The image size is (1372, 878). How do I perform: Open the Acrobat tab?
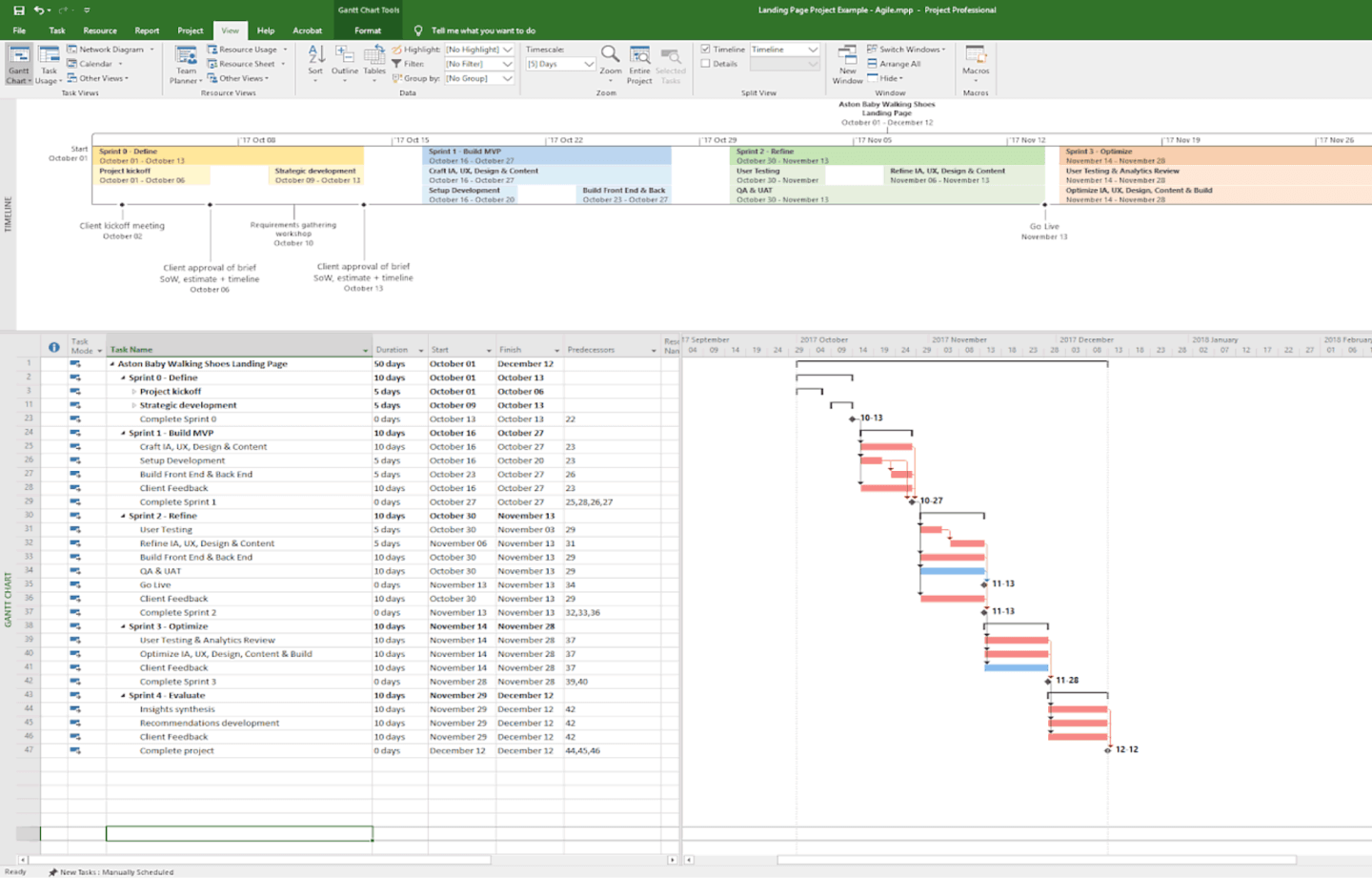[307, 31]
